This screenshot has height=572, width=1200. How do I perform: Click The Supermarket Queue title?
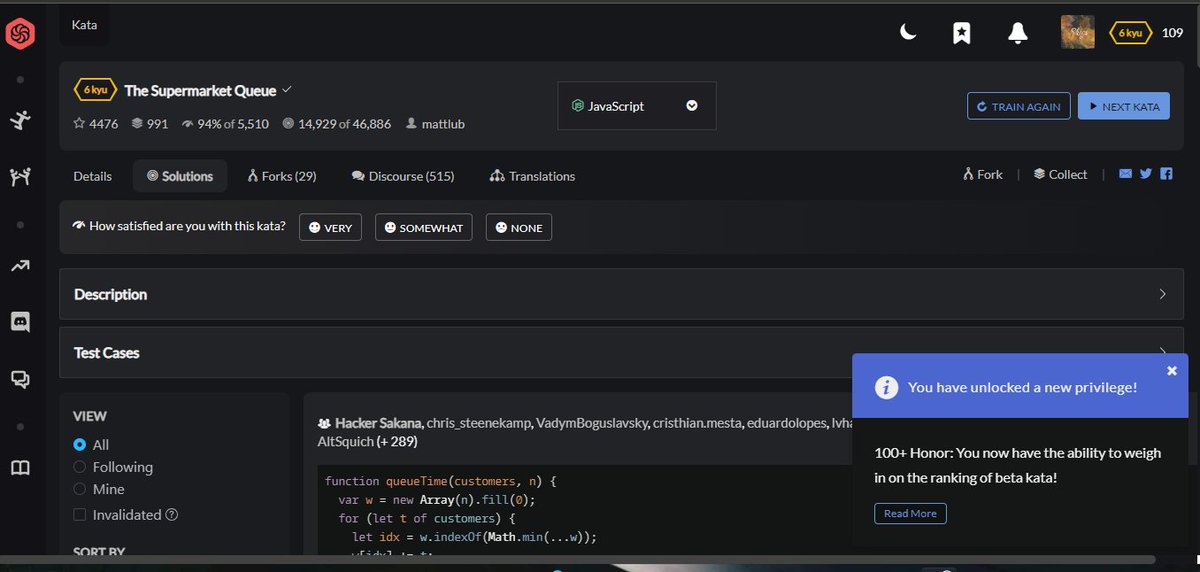(200, 90)
